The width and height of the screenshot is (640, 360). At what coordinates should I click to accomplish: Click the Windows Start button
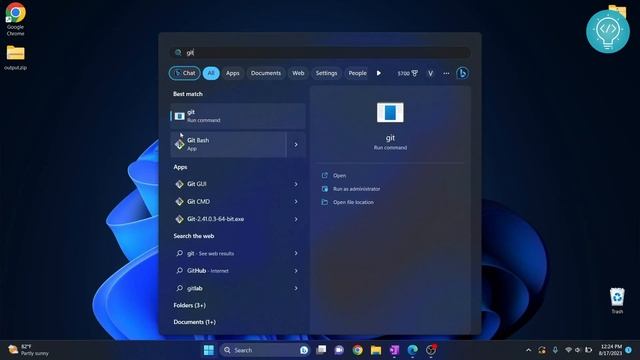(x=208, y=350)
